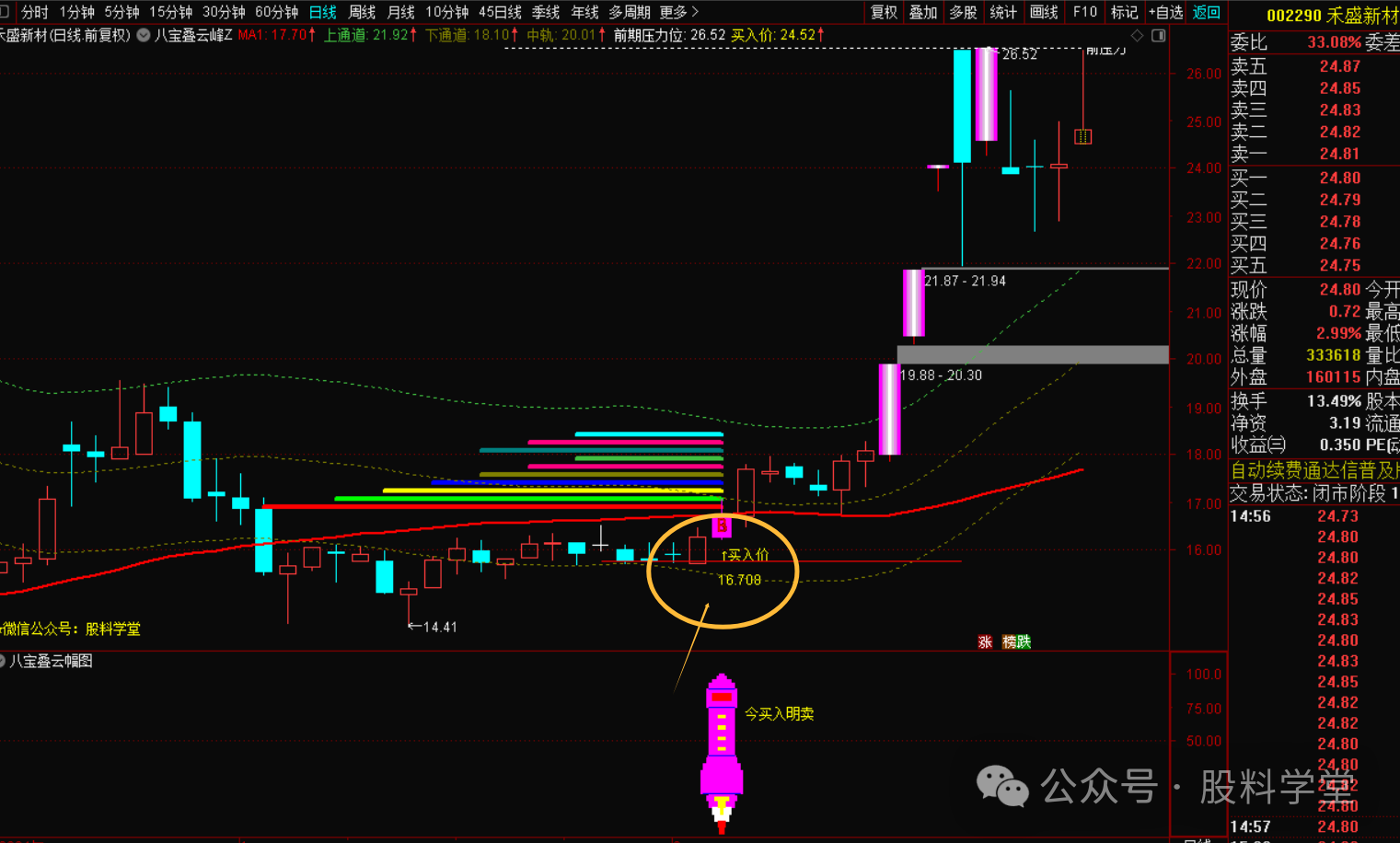Expand the 更多 period options chevron
1400x843 pixels.
point(695,12)
